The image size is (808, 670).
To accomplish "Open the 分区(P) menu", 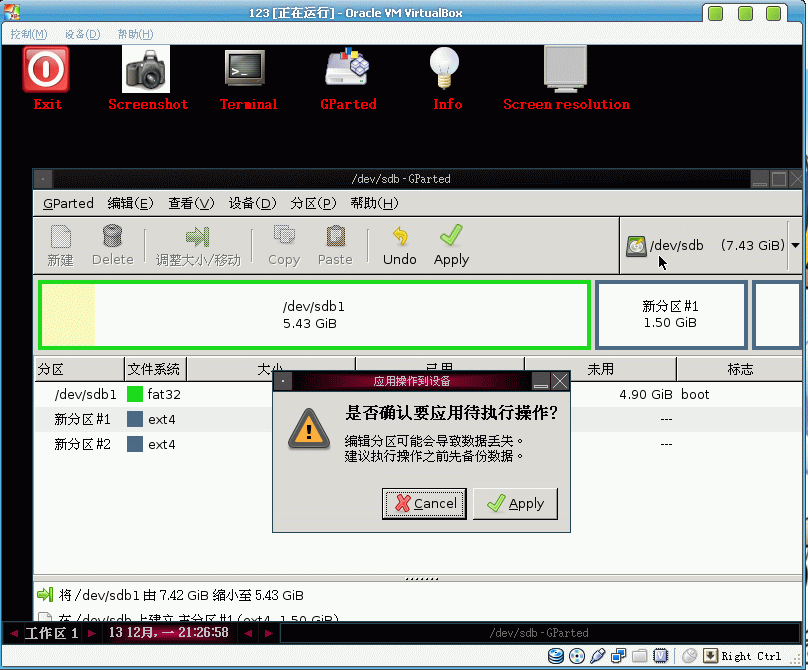I will coord(313,204).
